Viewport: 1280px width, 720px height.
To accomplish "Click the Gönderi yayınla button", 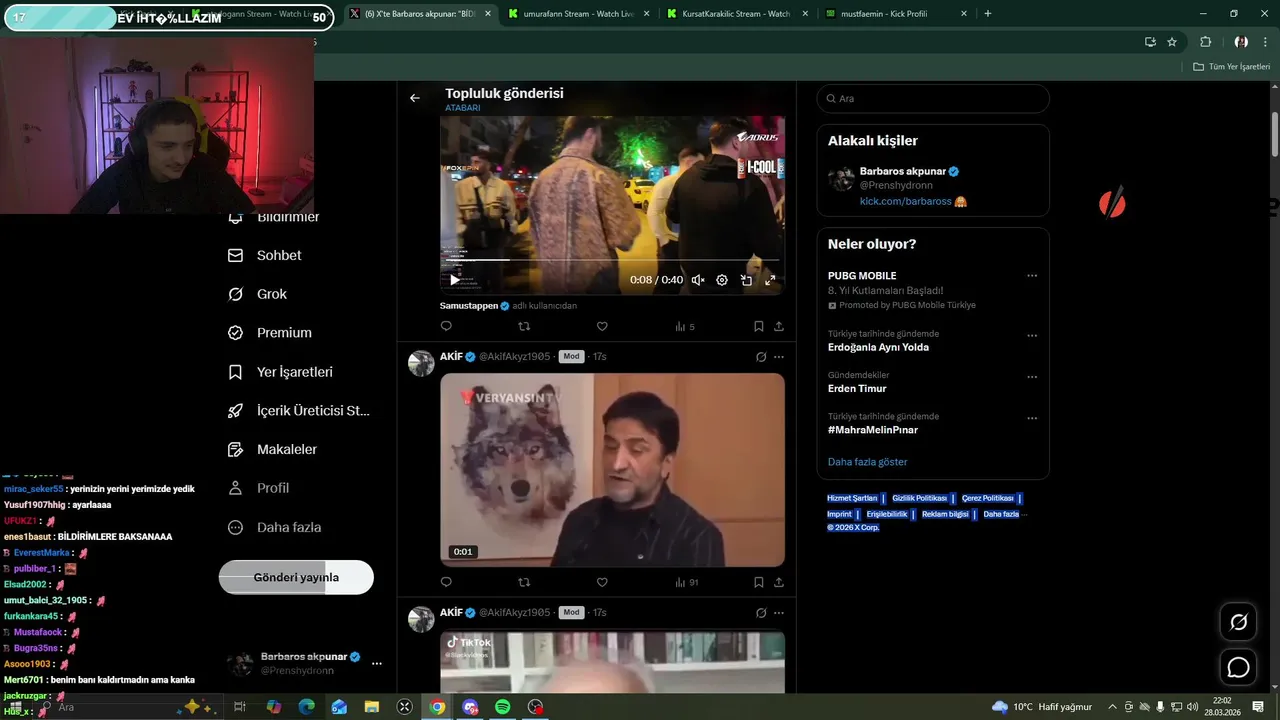I will (x=296, y=577).
